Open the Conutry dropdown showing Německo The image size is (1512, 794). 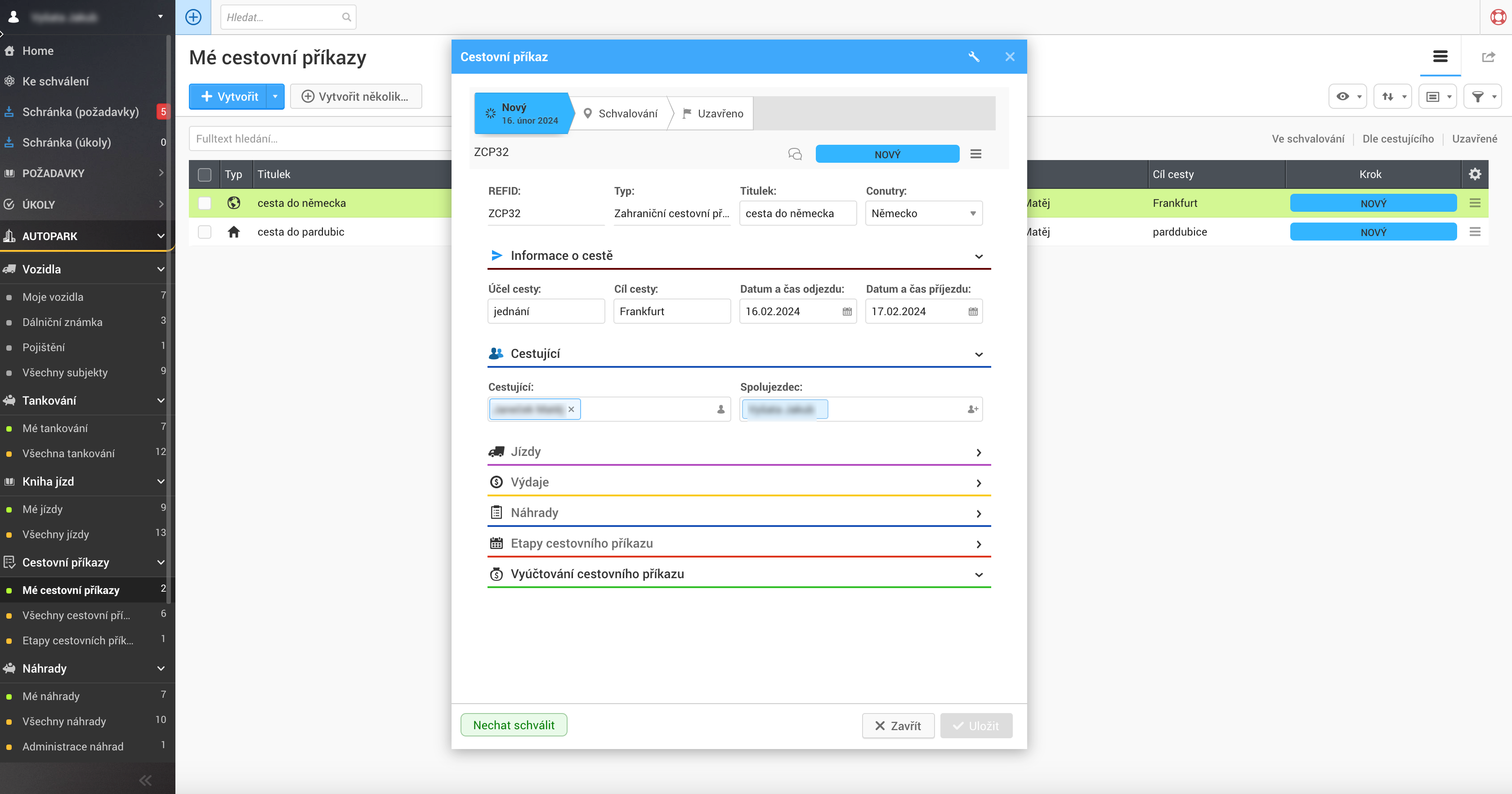923,214
